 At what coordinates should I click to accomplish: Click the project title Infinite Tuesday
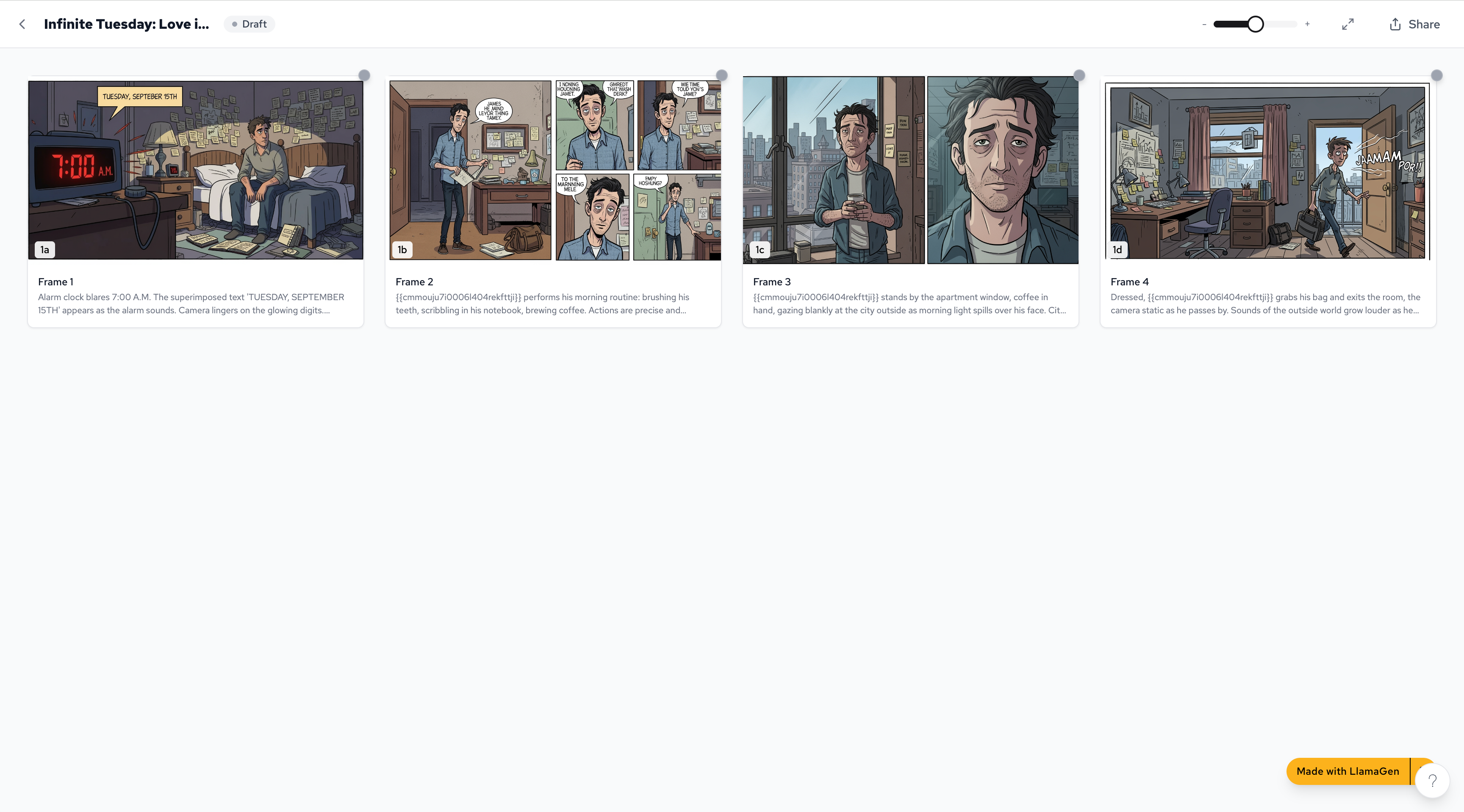tap(126, 25)
